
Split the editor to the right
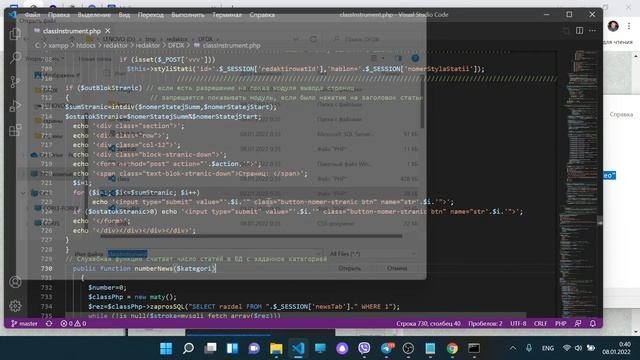pos(579,31)
